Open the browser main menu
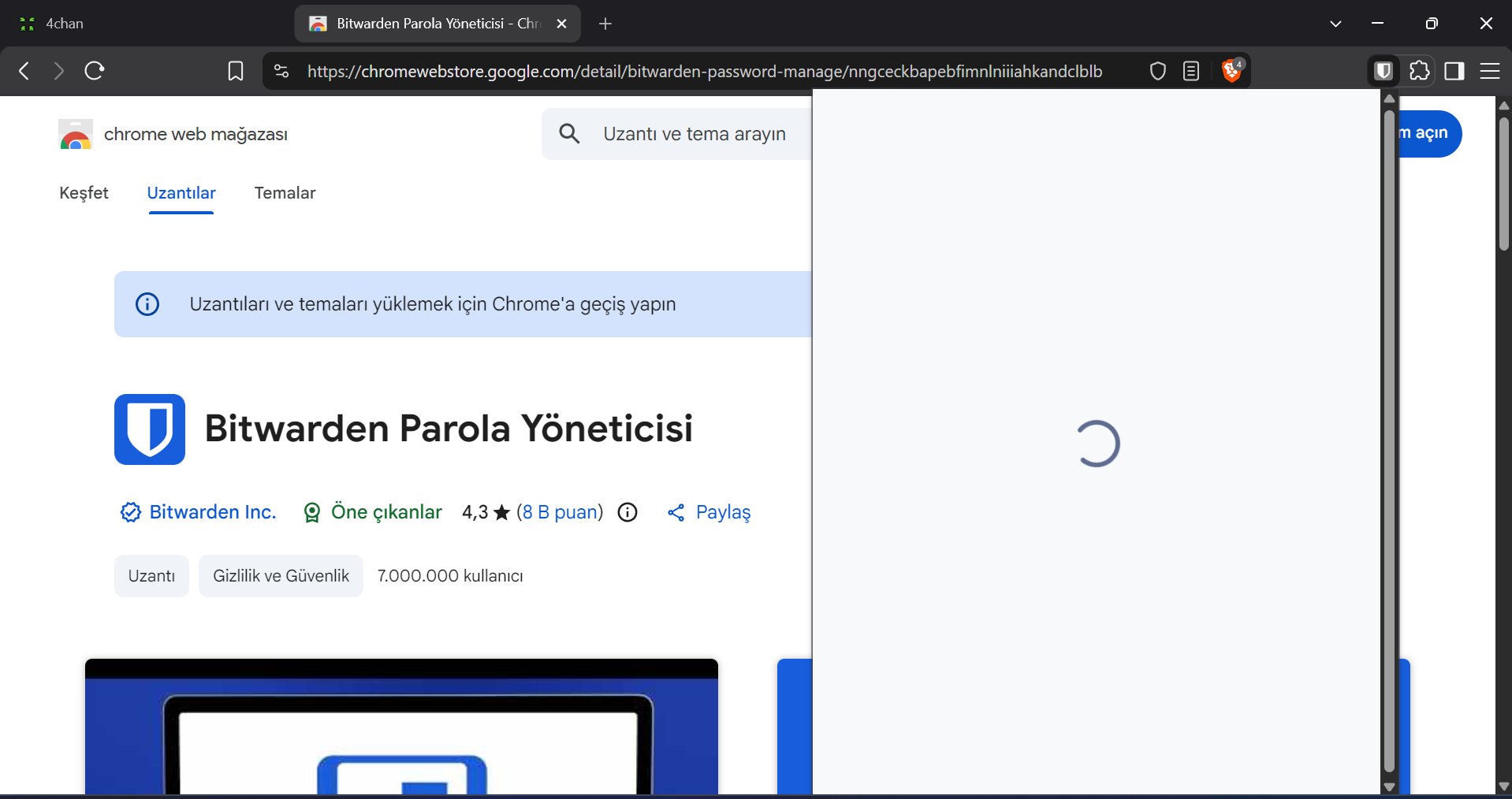 pyautogui.click(x=1490, y=71)
